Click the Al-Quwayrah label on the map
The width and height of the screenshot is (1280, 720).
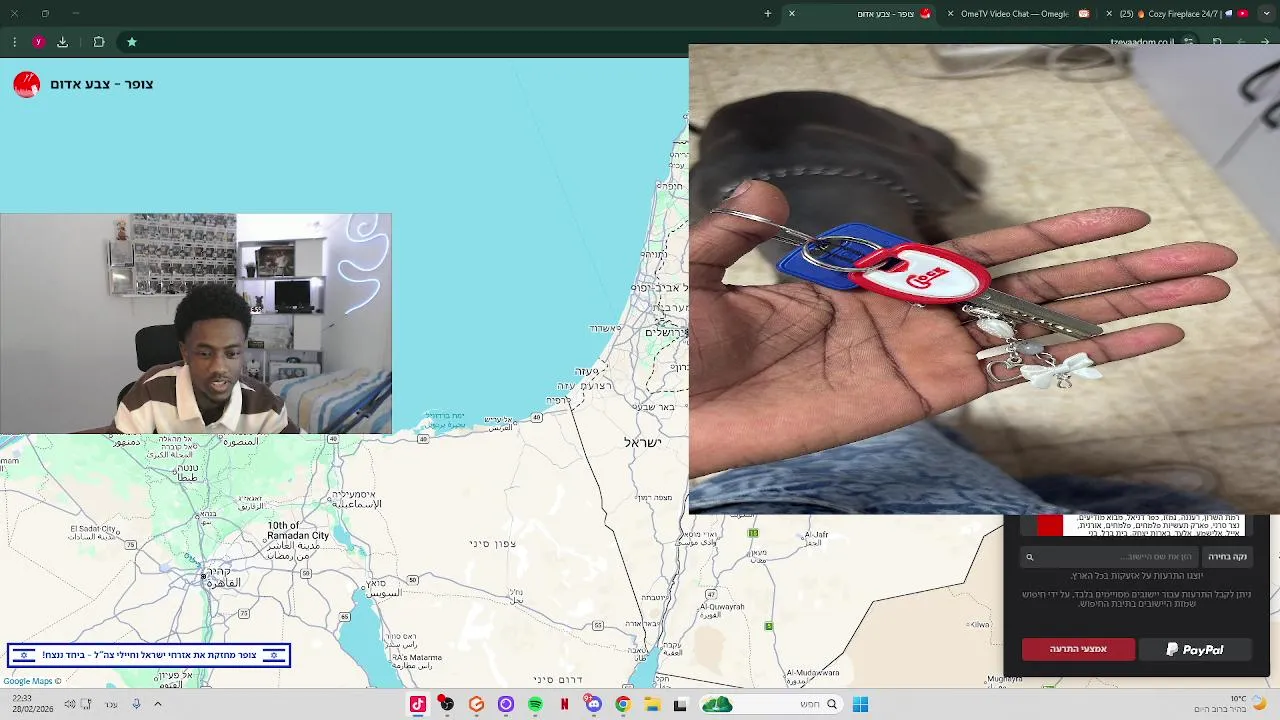coord(722,606)
